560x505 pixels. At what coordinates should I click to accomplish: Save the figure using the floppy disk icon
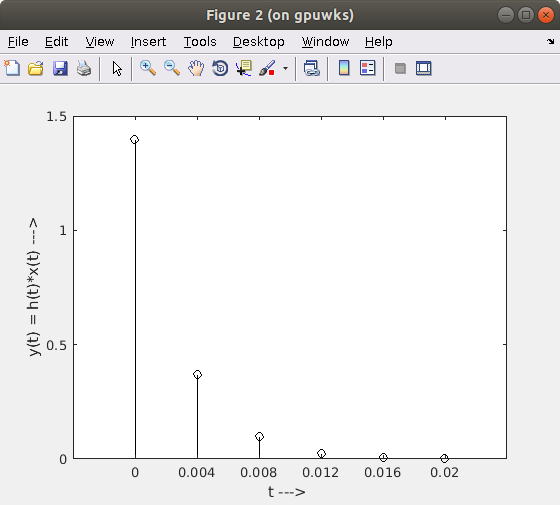[x=60, y=68]
